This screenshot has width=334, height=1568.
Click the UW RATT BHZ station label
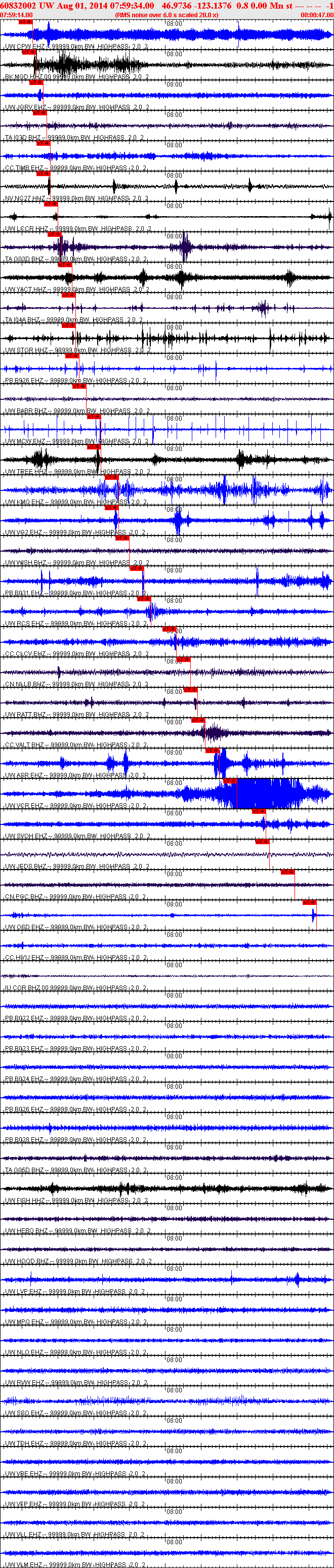click(77, 716)
